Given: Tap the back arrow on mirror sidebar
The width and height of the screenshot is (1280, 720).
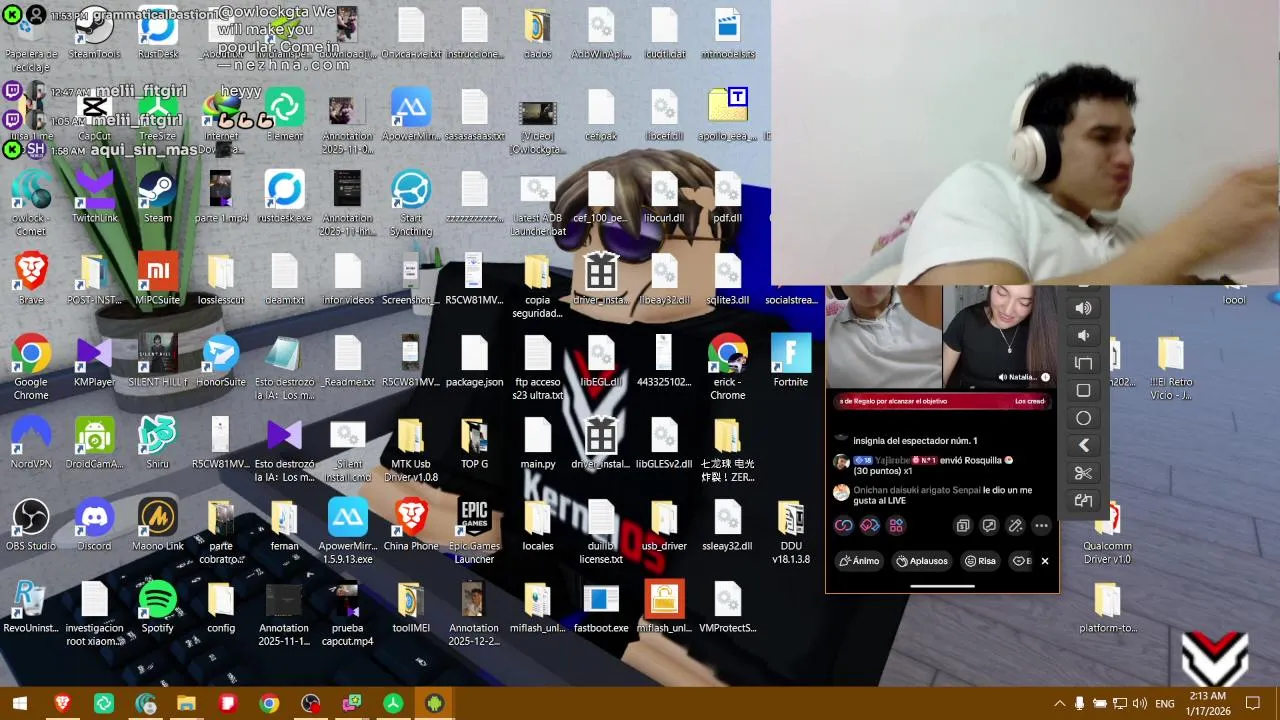Looking at the screenshot, I should point(1083,445).
